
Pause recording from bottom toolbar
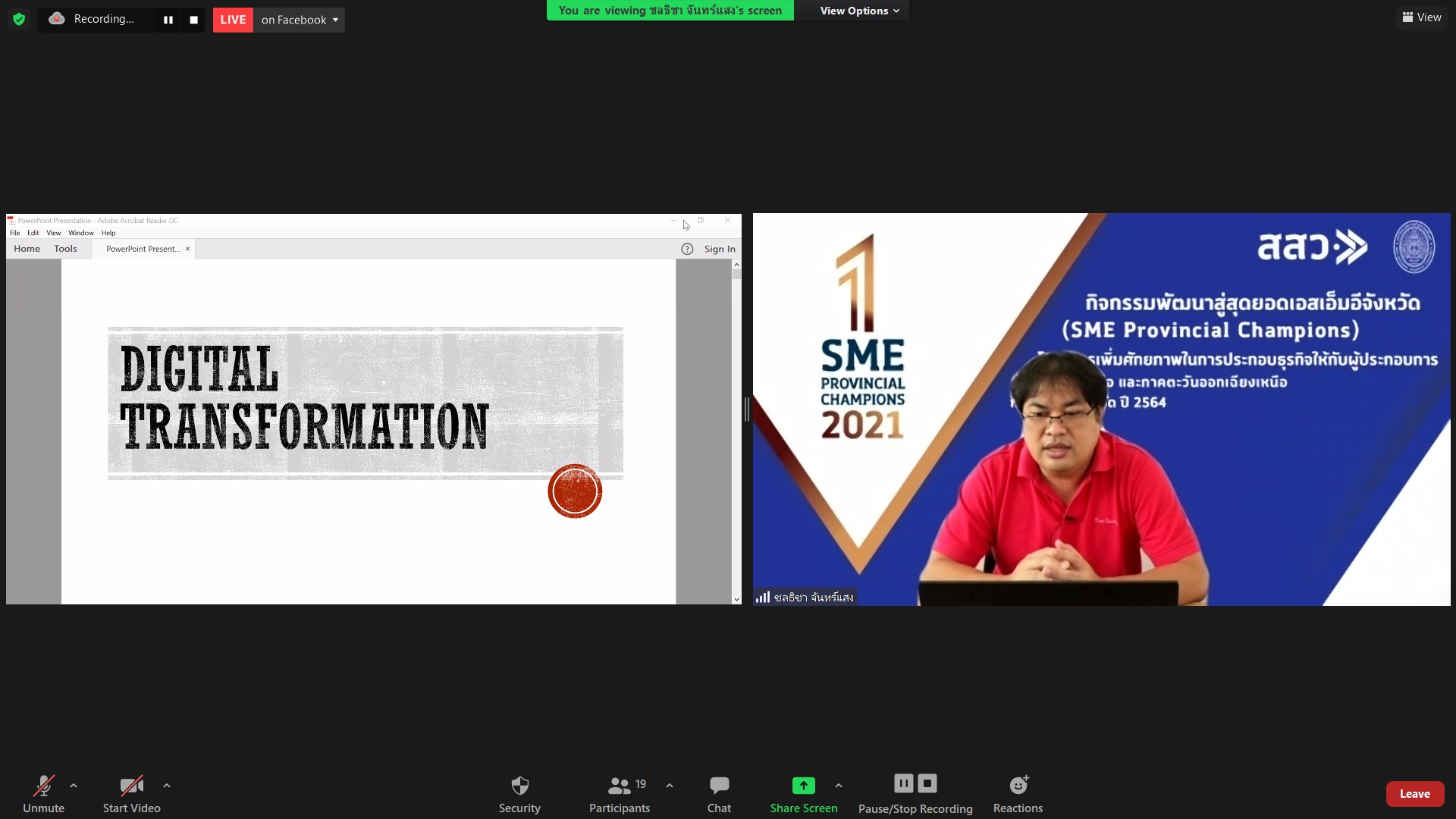(x=903, y=783)
